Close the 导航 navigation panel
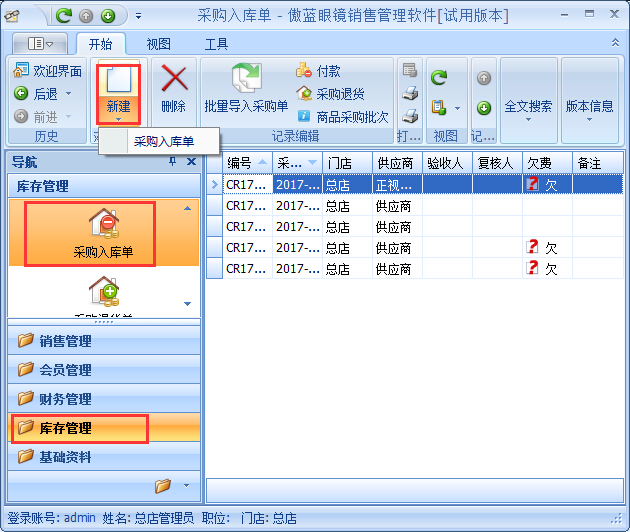Screen dimensions: 630x532 pyautogui.click(x=192, y=162)
